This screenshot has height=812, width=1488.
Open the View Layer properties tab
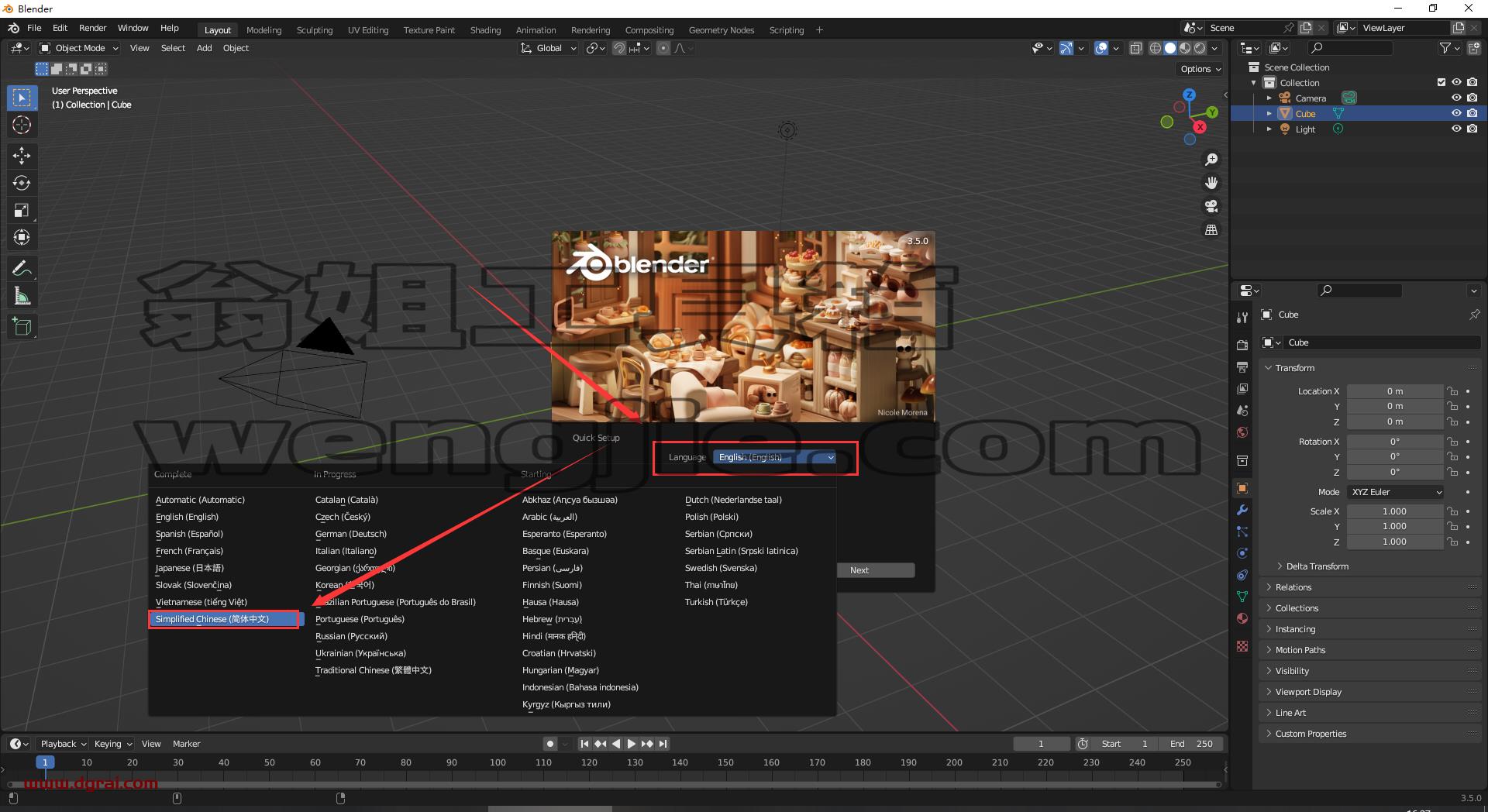pyautogui.click(x=1242, y=388)
